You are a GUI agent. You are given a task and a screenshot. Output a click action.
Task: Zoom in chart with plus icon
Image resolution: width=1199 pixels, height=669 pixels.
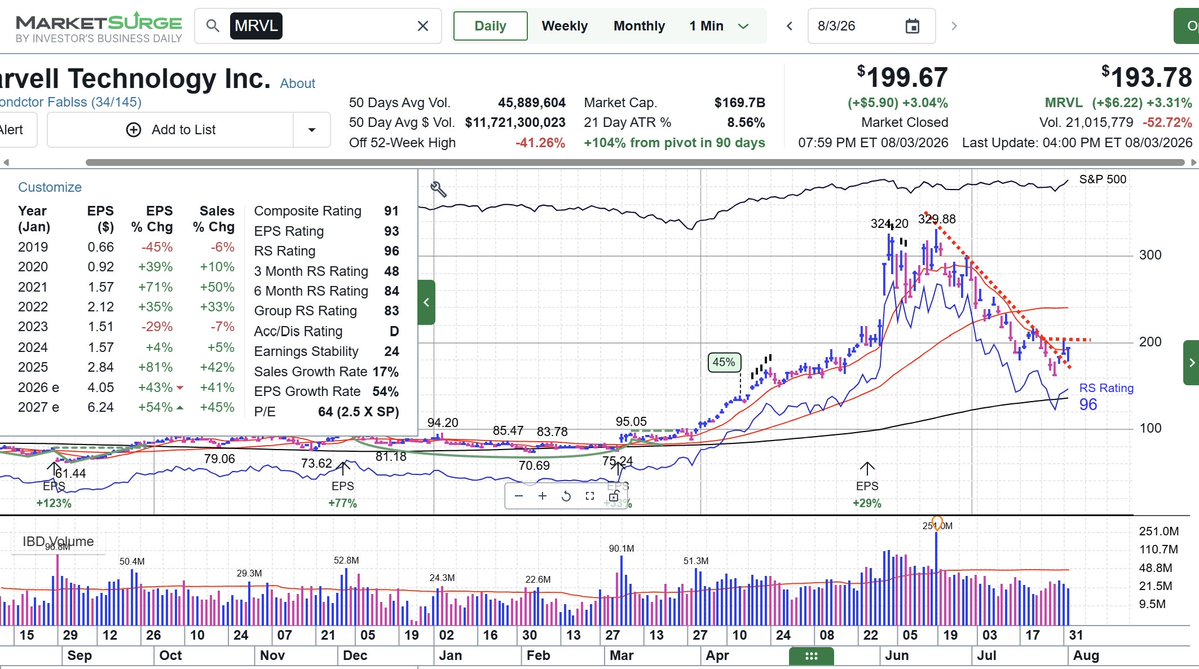click(542, 496)
